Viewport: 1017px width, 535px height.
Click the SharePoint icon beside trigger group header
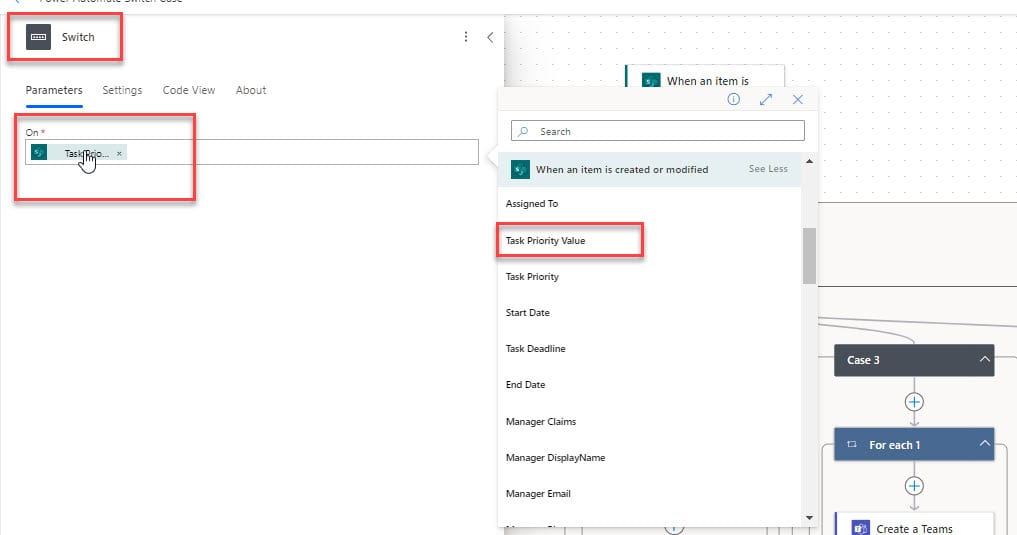[520, 169]
